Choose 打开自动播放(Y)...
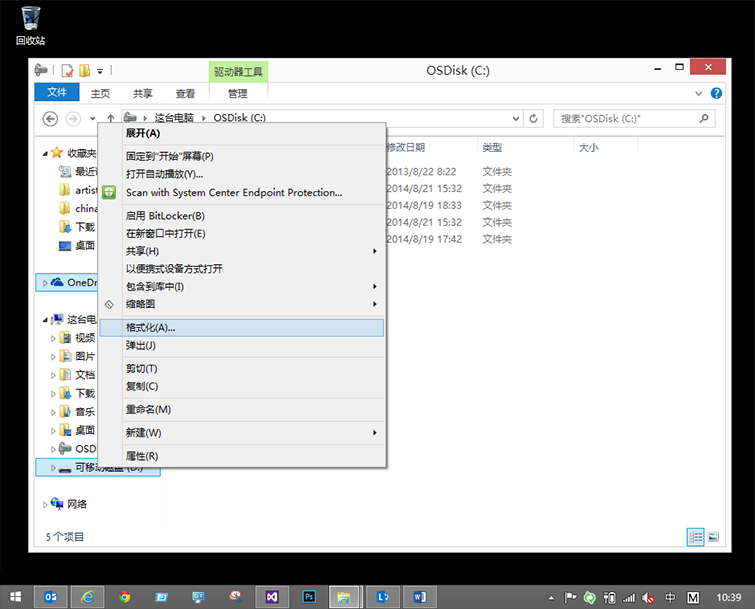Viewport: 755px width, 609px height. (x=241, y=174)
